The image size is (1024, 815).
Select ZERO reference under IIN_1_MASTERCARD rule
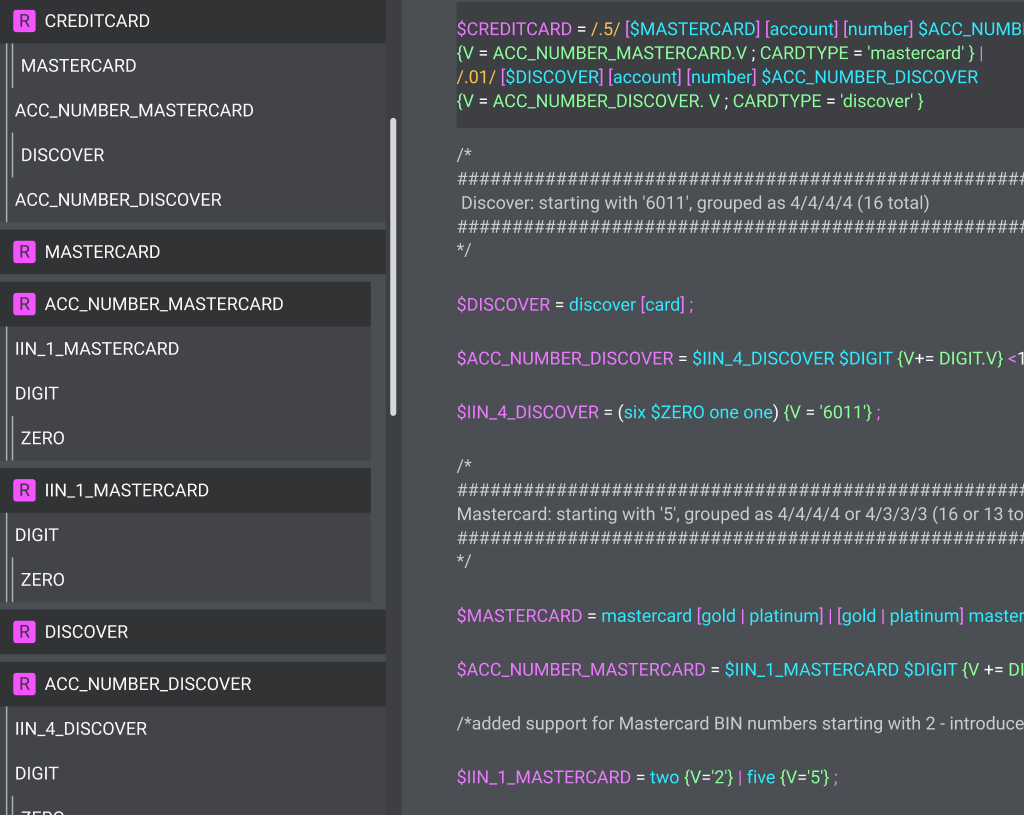coord(42,580)
